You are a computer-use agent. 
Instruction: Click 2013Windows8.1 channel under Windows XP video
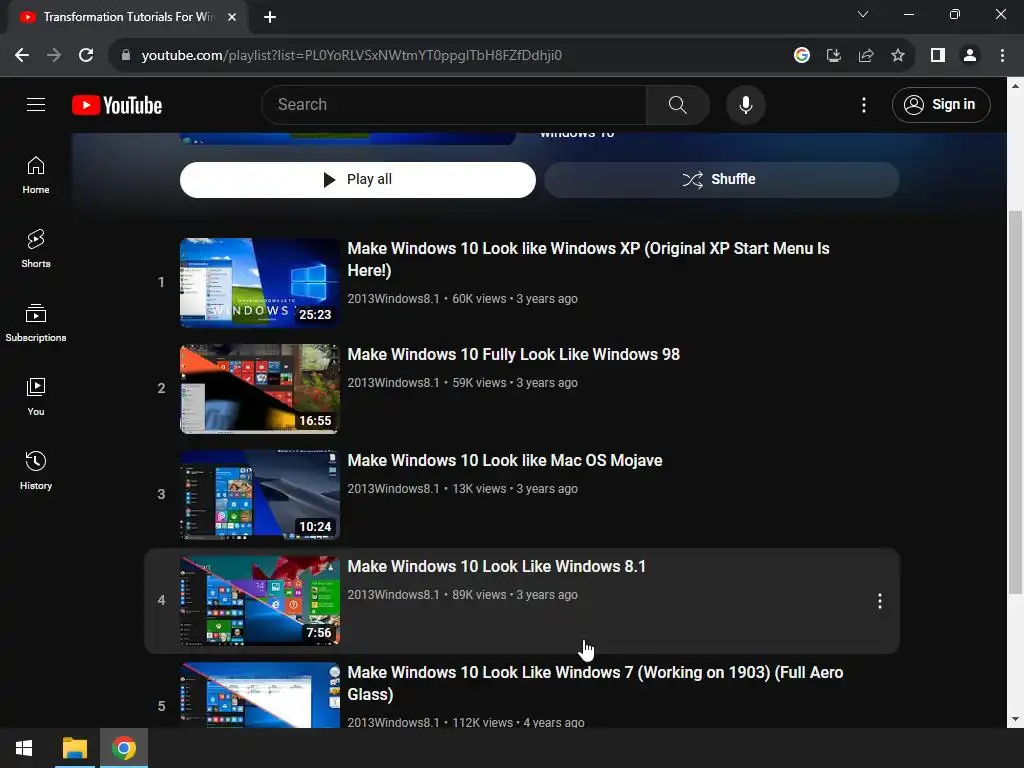tap(393, 298)
